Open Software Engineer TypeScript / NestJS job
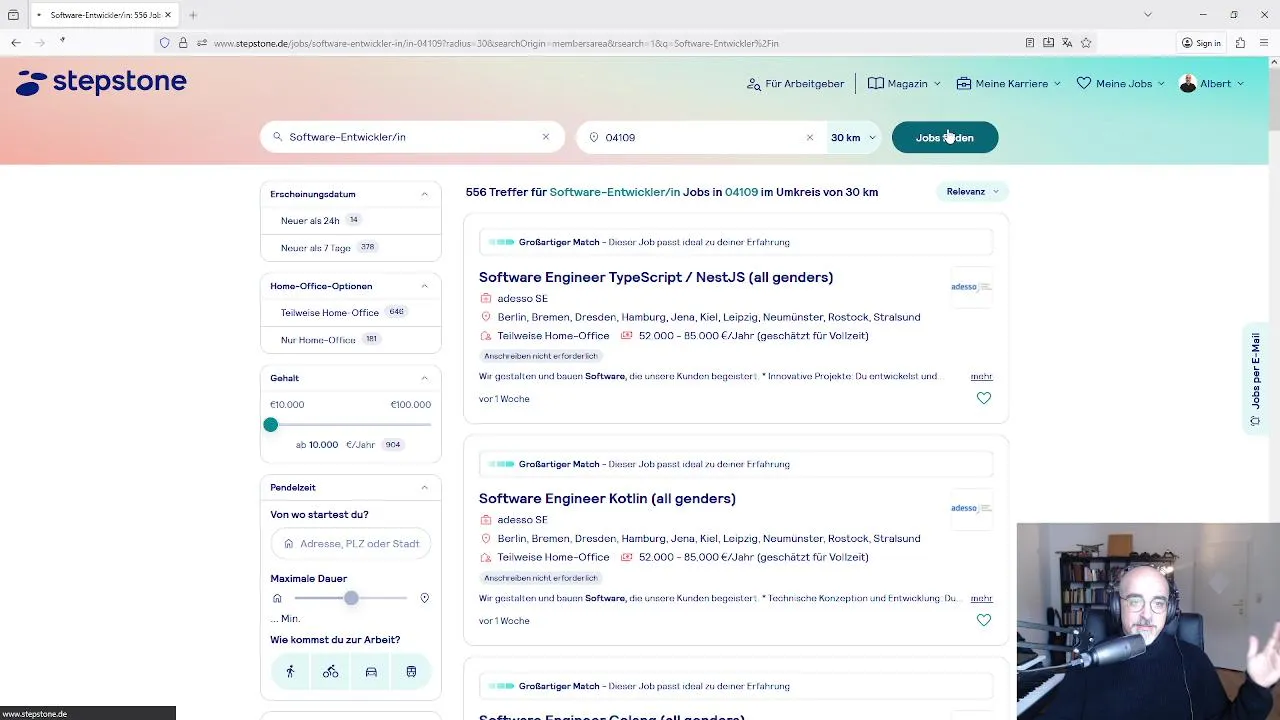This screenshot has height=720, width=1280. click(x=656, y=277)
